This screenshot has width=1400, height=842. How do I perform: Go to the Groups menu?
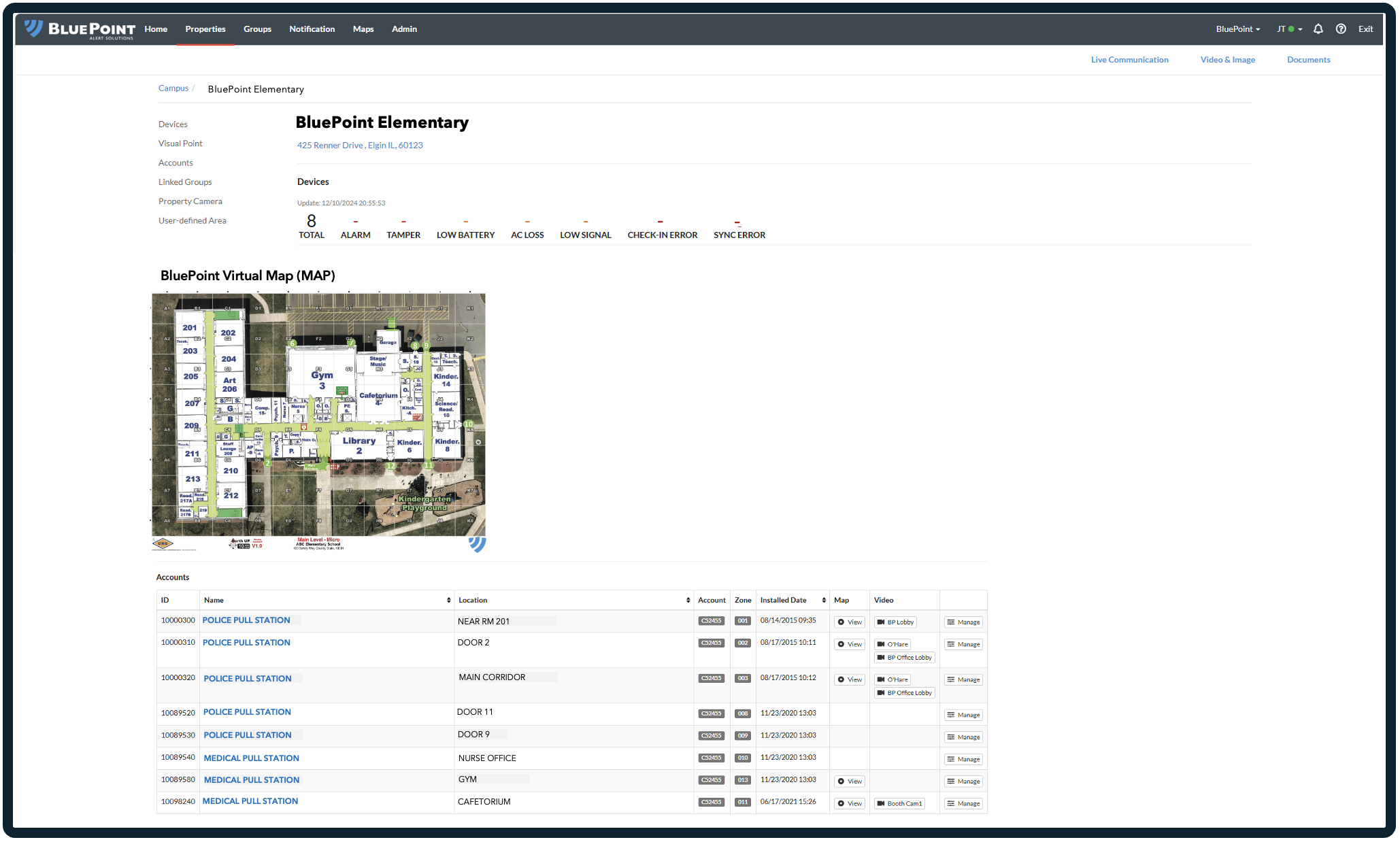point(257,29)
